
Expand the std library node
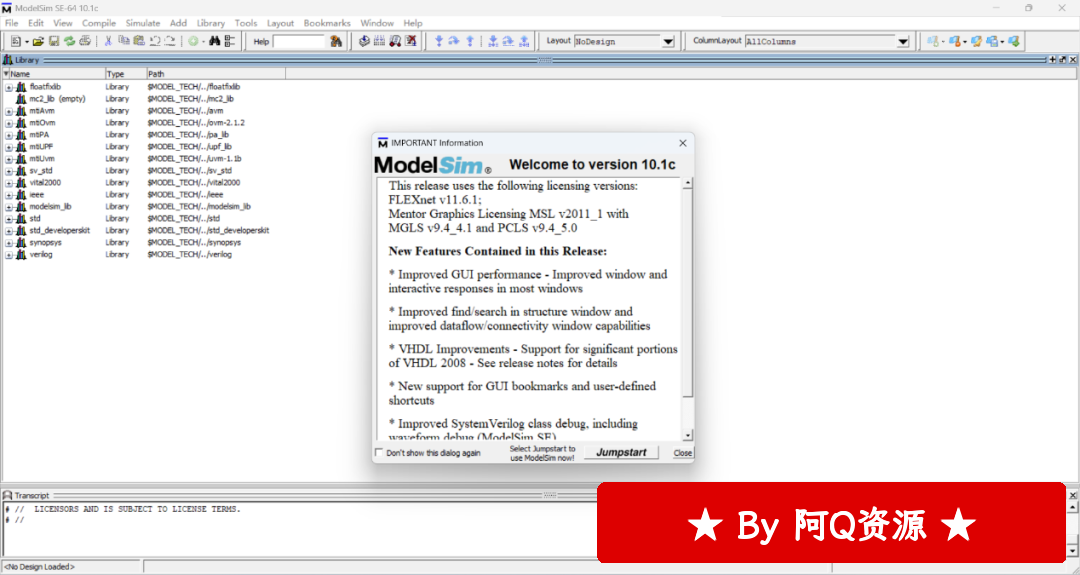9,219
